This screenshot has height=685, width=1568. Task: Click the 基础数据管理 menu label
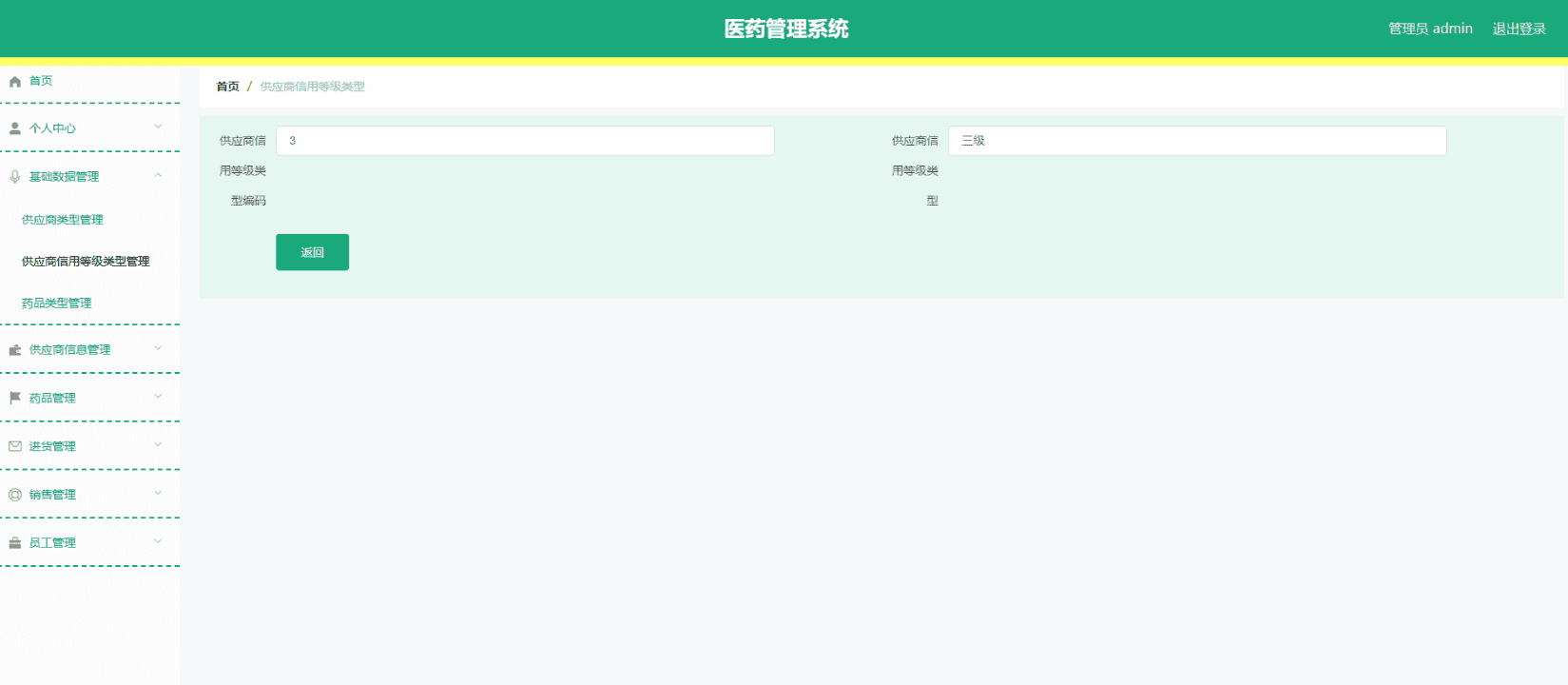coord(64,177)
